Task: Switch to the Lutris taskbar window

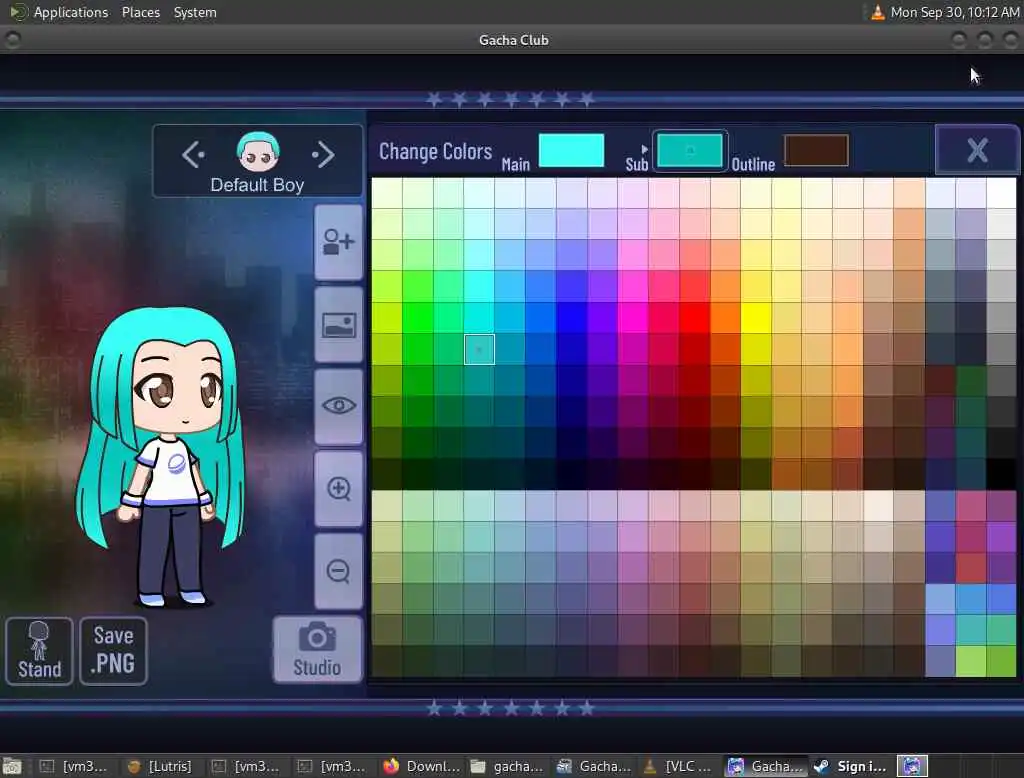Action: coord(160,766)
